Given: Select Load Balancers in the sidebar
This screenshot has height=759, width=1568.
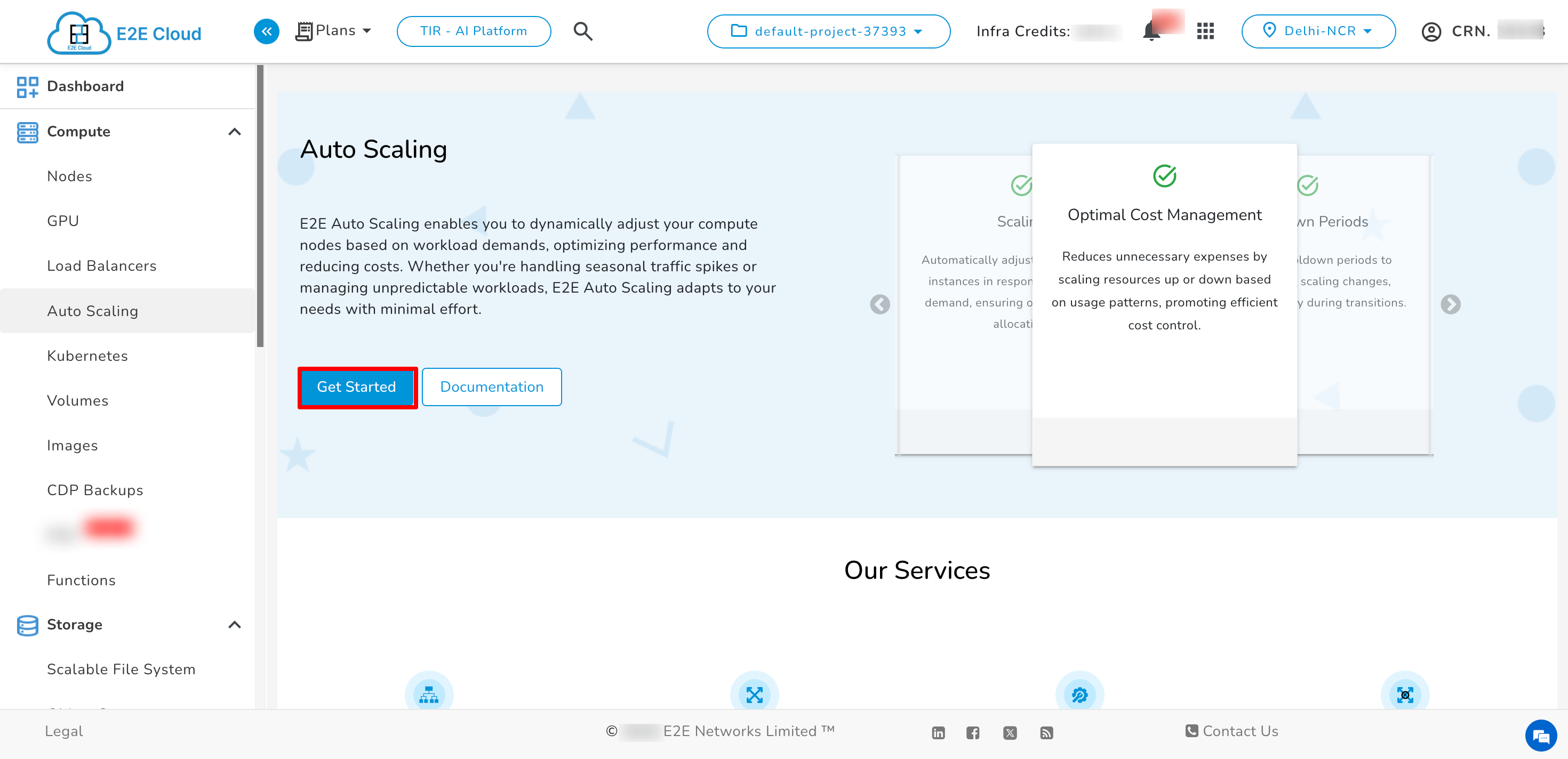Looking at the screenshot, I should 102,266.
